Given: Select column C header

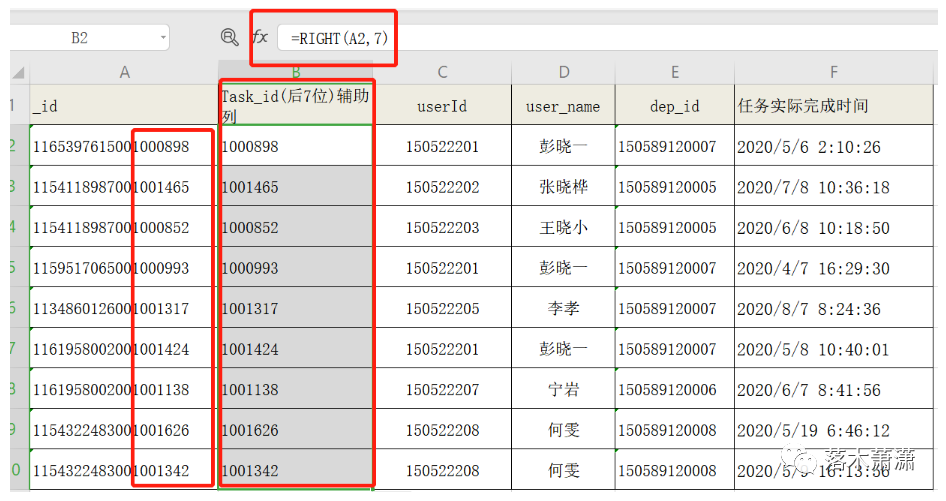Looking at the screenshot, I should tap(442, 72).
